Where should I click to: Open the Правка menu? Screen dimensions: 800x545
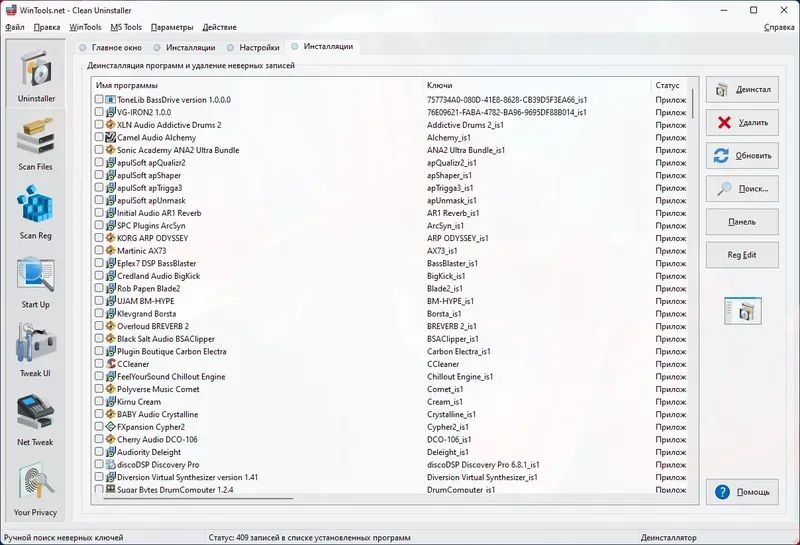pyautogui.click(x=47, y=27)
